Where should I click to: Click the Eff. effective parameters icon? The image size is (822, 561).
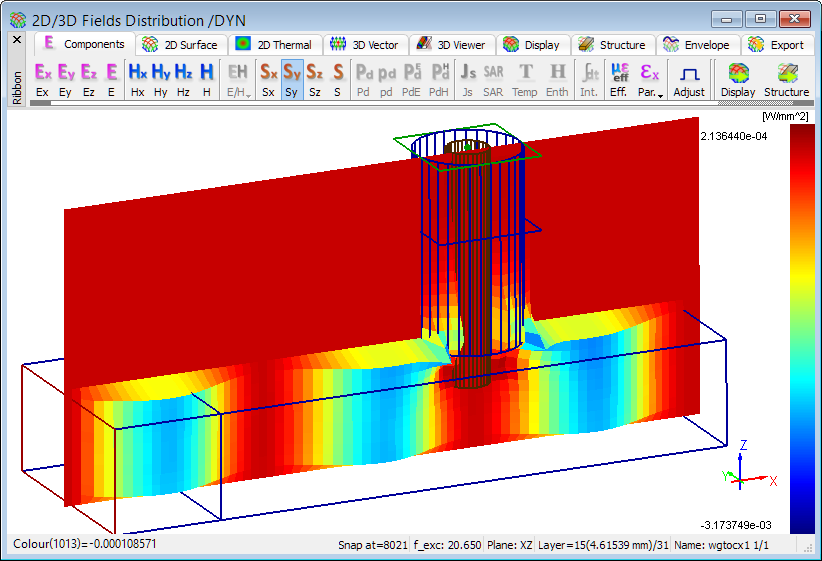(x=618, y=79)
